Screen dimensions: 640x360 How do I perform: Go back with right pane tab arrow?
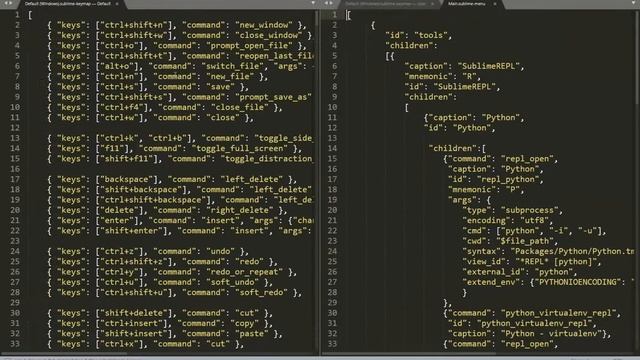pyautogui.click(x=326, y=3)
